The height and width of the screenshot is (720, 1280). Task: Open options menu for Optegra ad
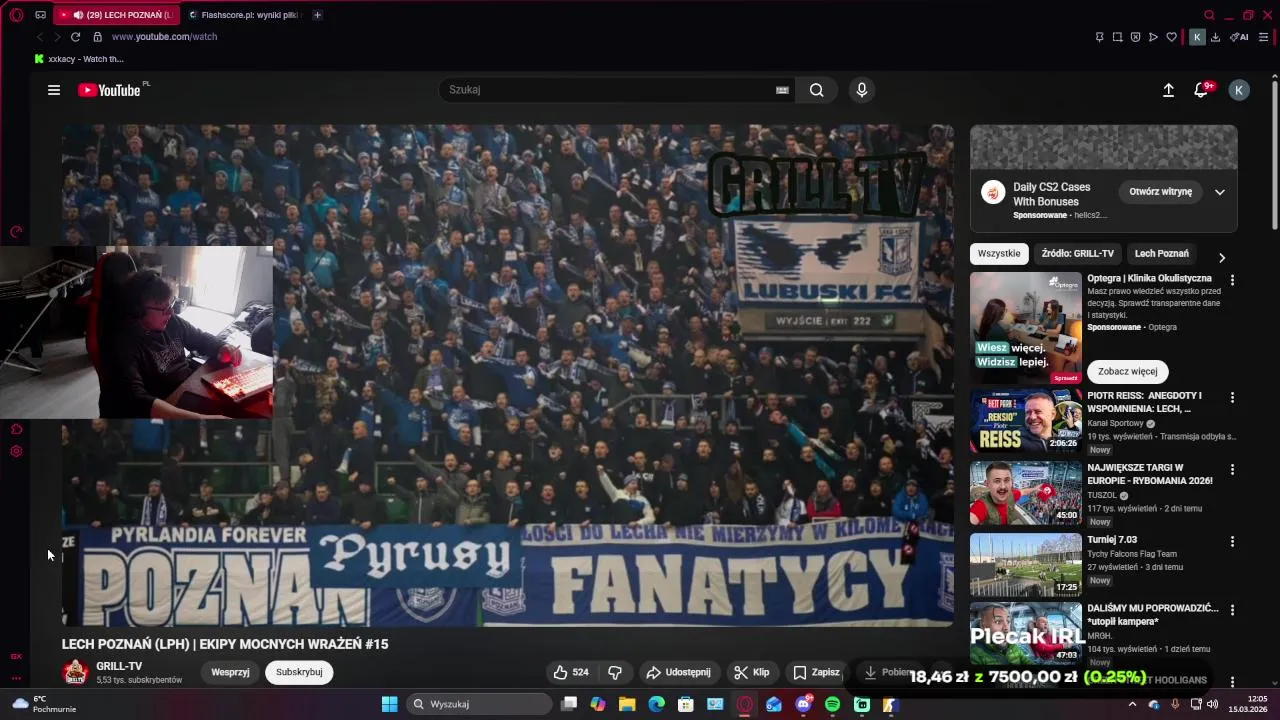pyautogui.click(x=1232, y=281)
